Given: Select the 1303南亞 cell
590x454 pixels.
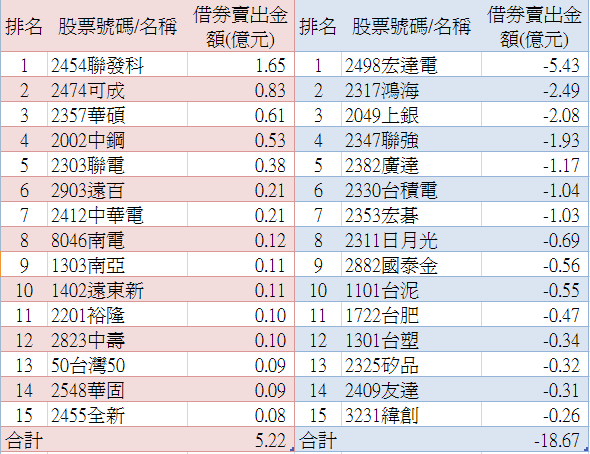Looking at the screenshot, I should coord(117,265).
